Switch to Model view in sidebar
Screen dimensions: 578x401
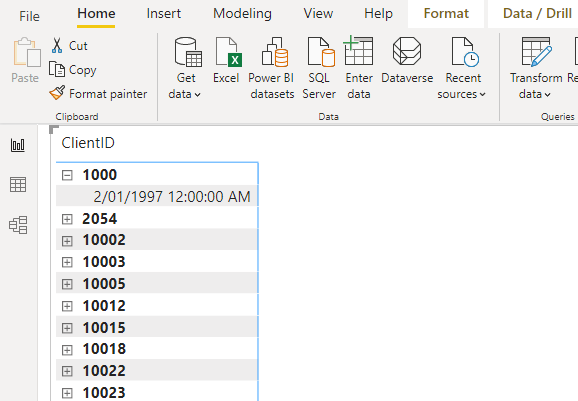tap(18, 224)
